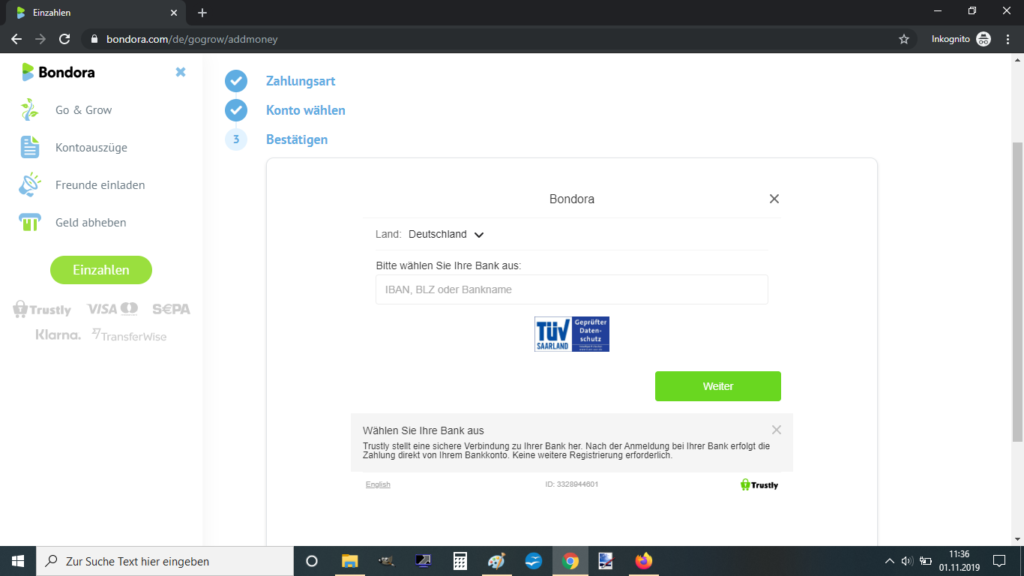This screenshot has height=576, width=1024.
Task: Open a new browser tab
Action: click(x=202, y=12)
